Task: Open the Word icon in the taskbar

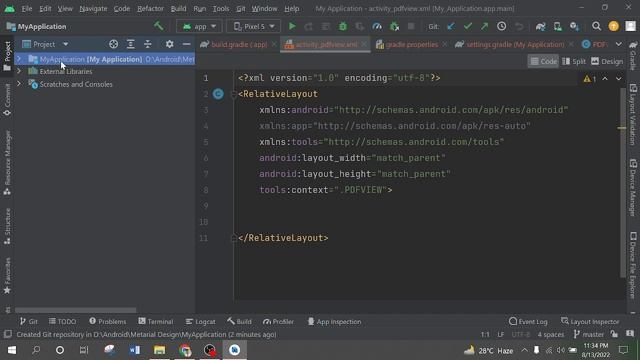Action: 135,350
